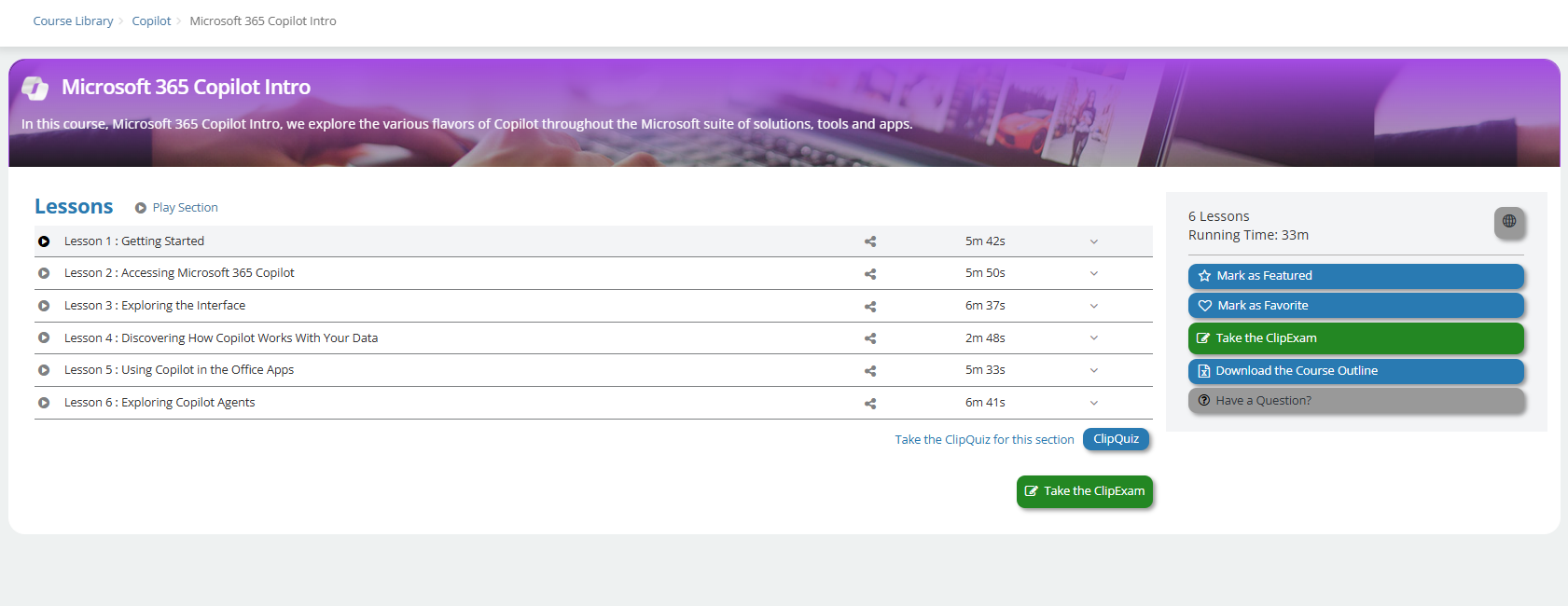Play Lesson 1 Getting Started icon
1568x606 pixels.
(x=44, y=241)
